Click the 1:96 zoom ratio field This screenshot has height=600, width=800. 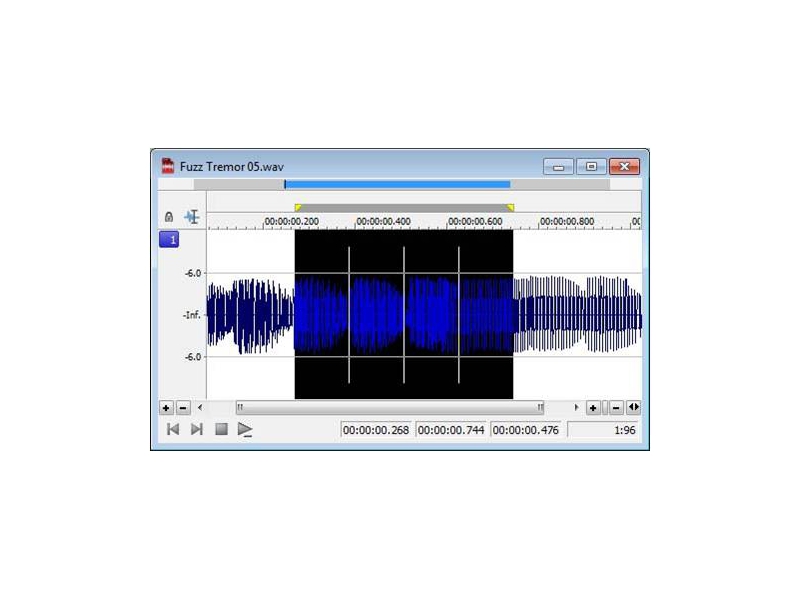coord(604,430)
